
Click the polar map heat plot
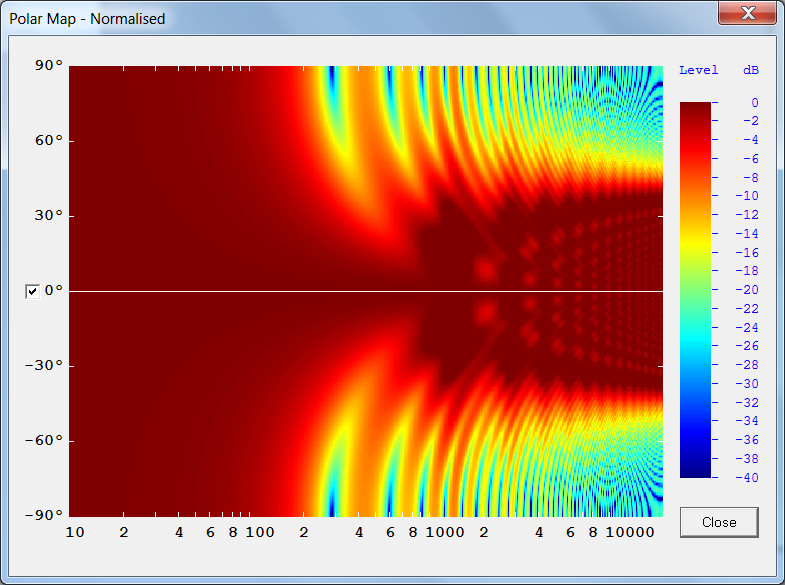click(x=366, y=291)
